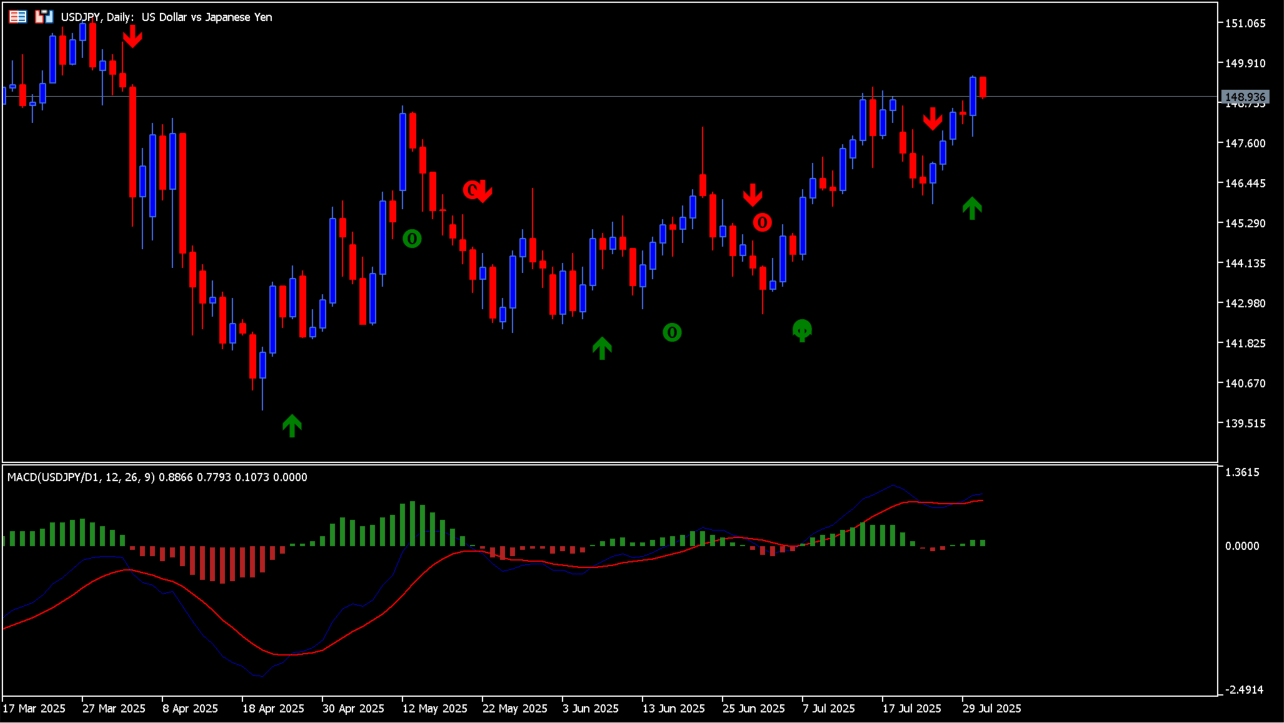Click the second icon left of USDJPY title
This screenshot has width=1284, height=723.
(x=44, y=17)
